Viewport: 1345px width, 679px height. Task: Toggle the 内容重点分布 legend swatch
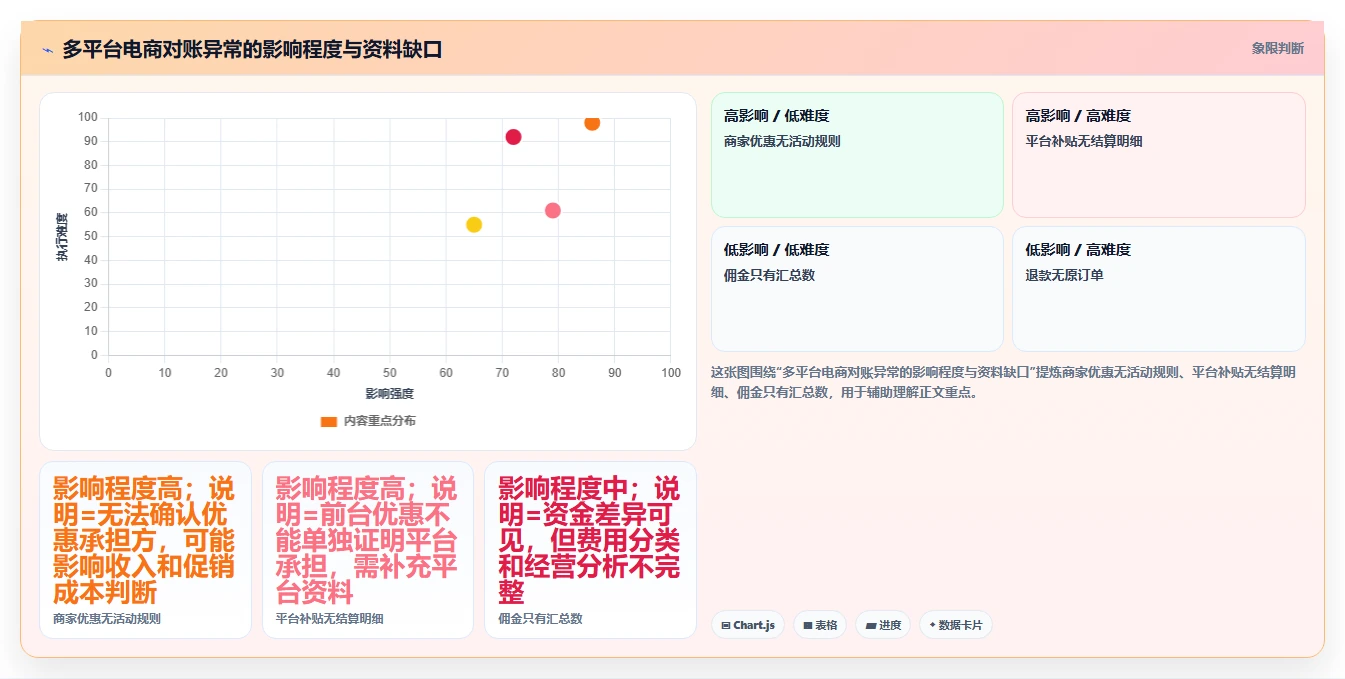(328, 422)
